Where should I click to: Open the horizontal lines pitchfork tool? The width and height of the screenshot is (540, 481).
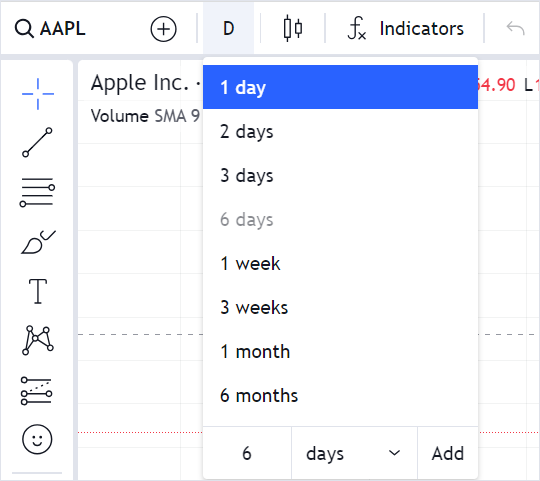[x=38, y=192]
